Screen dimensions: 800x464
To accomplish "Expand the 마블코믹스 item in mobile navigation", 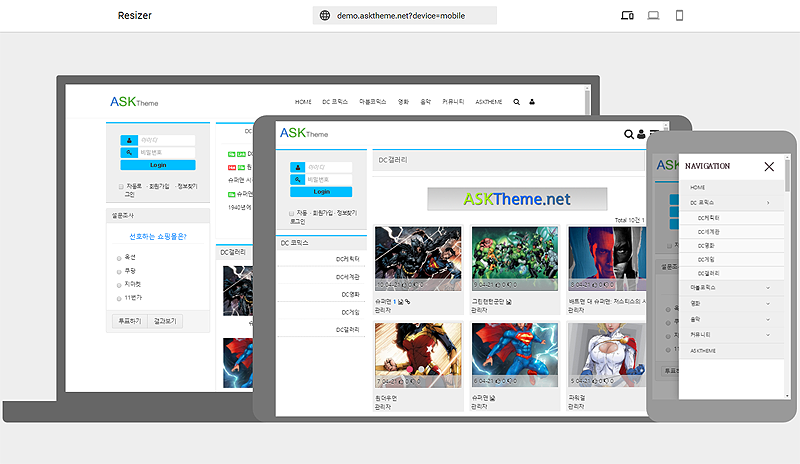I will pos(767,288).
